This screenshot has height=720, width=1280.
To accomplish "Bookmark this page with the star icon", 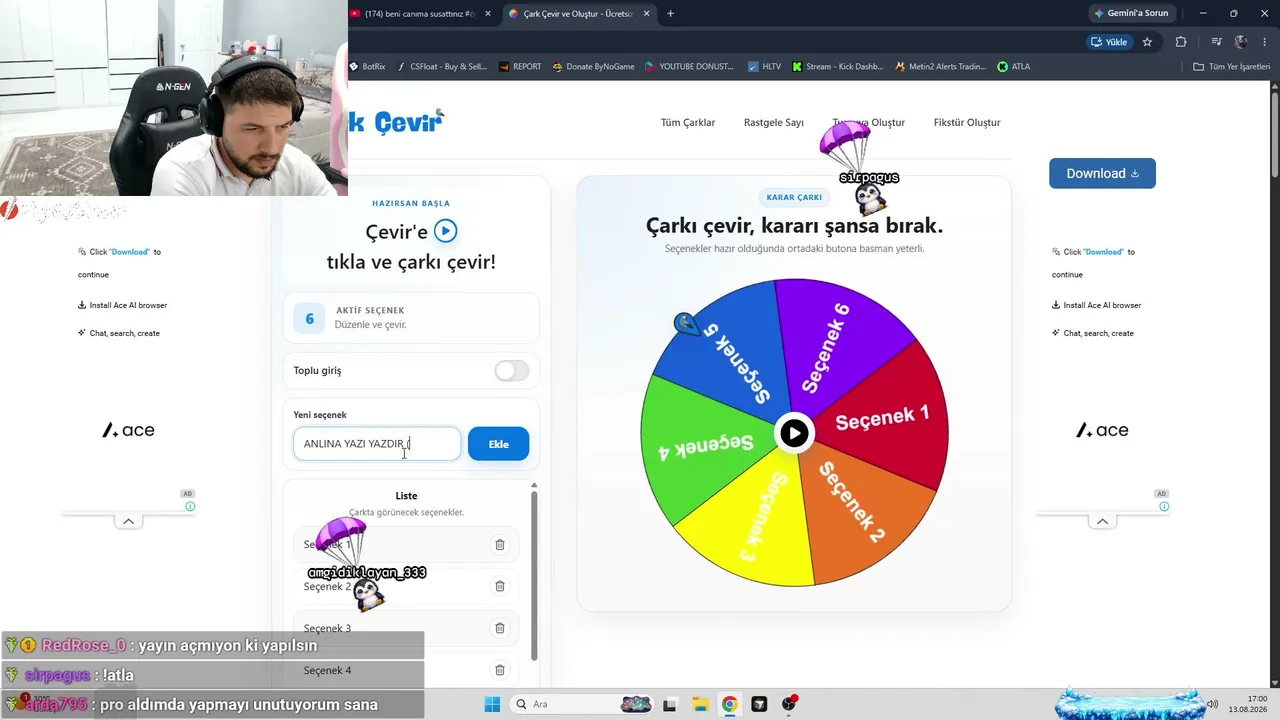I will (1147, 42).
